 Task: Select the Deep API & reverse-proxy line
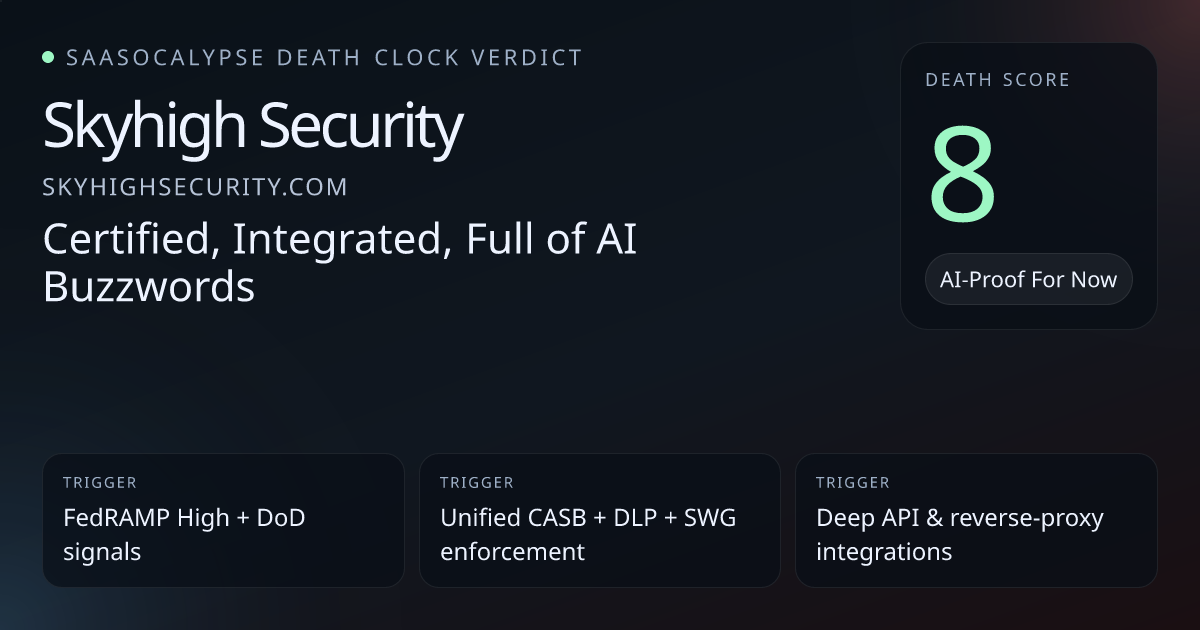point(960,518)
